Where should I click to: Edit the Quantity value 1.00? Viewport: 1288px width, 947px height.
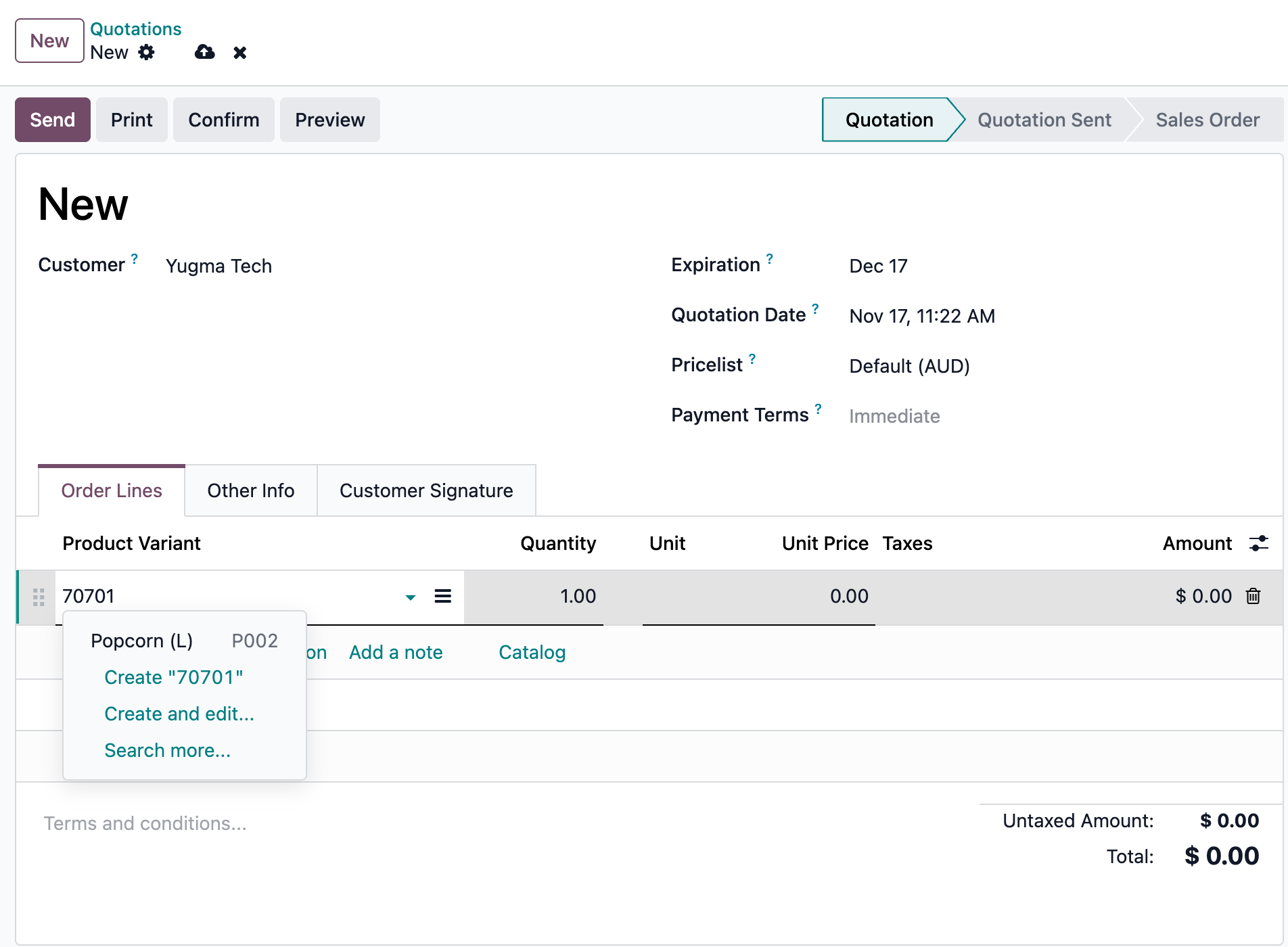click(x=578, y=597)
